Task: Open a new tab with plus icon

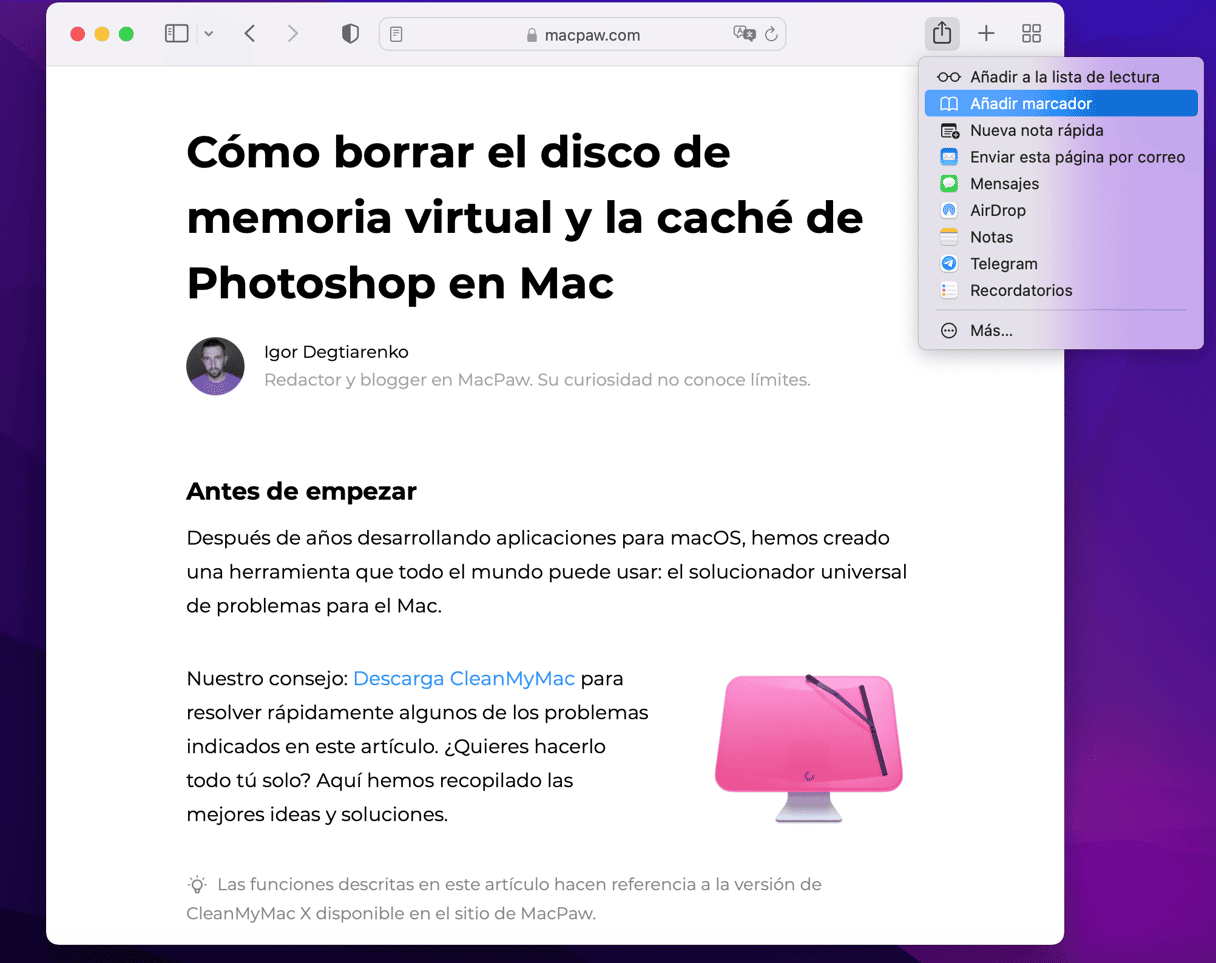Action: tap(986, 34)
